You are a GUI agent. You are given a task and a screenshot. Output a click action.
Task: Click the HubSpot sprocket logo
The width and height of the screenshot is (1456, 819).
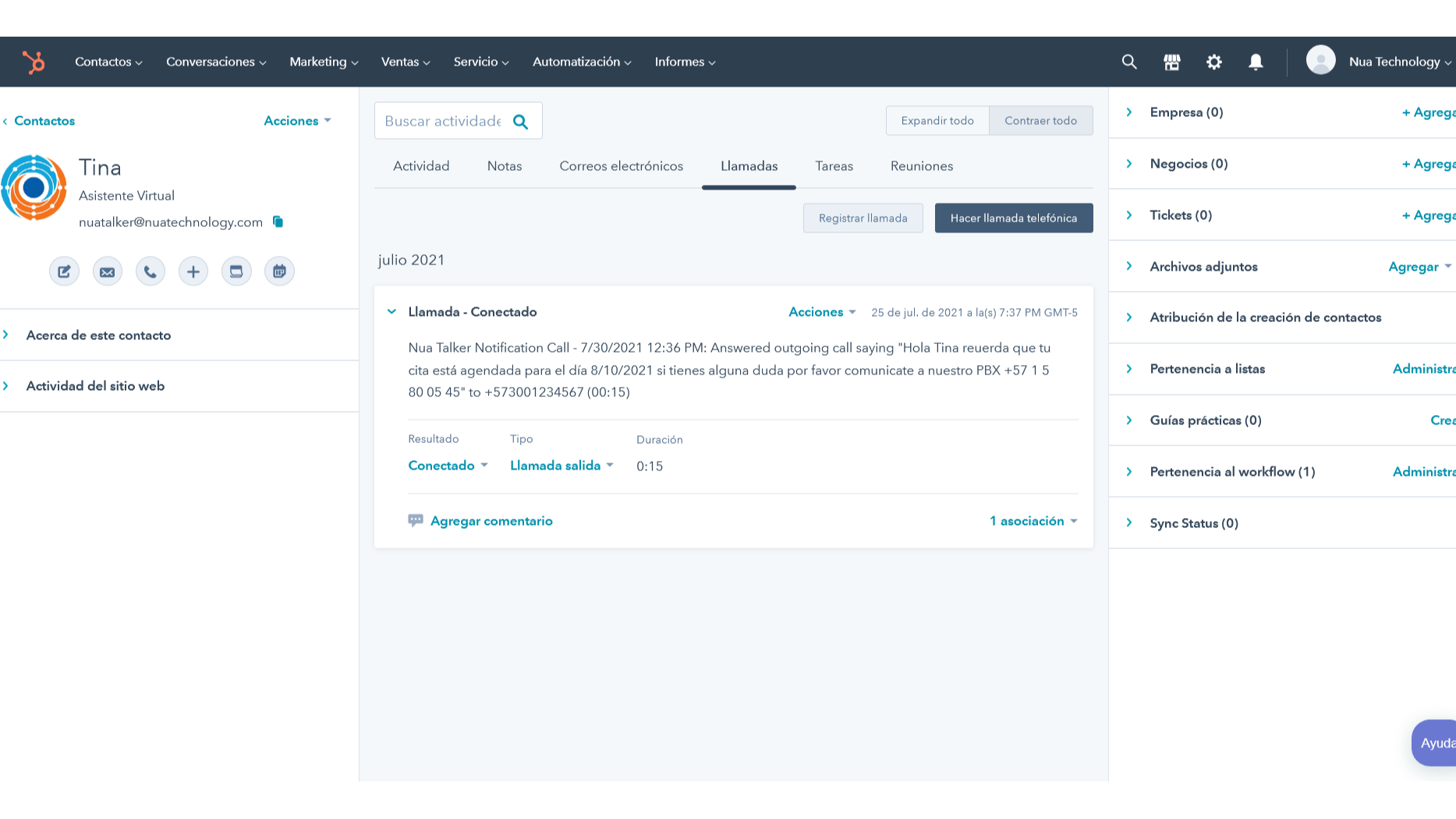click(34, 62)
